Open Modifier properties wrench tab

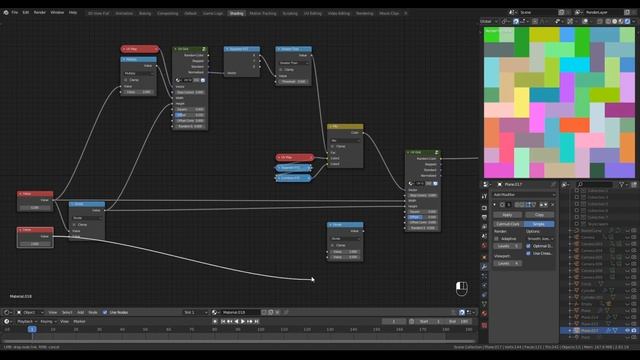click(x=484, y=267)
